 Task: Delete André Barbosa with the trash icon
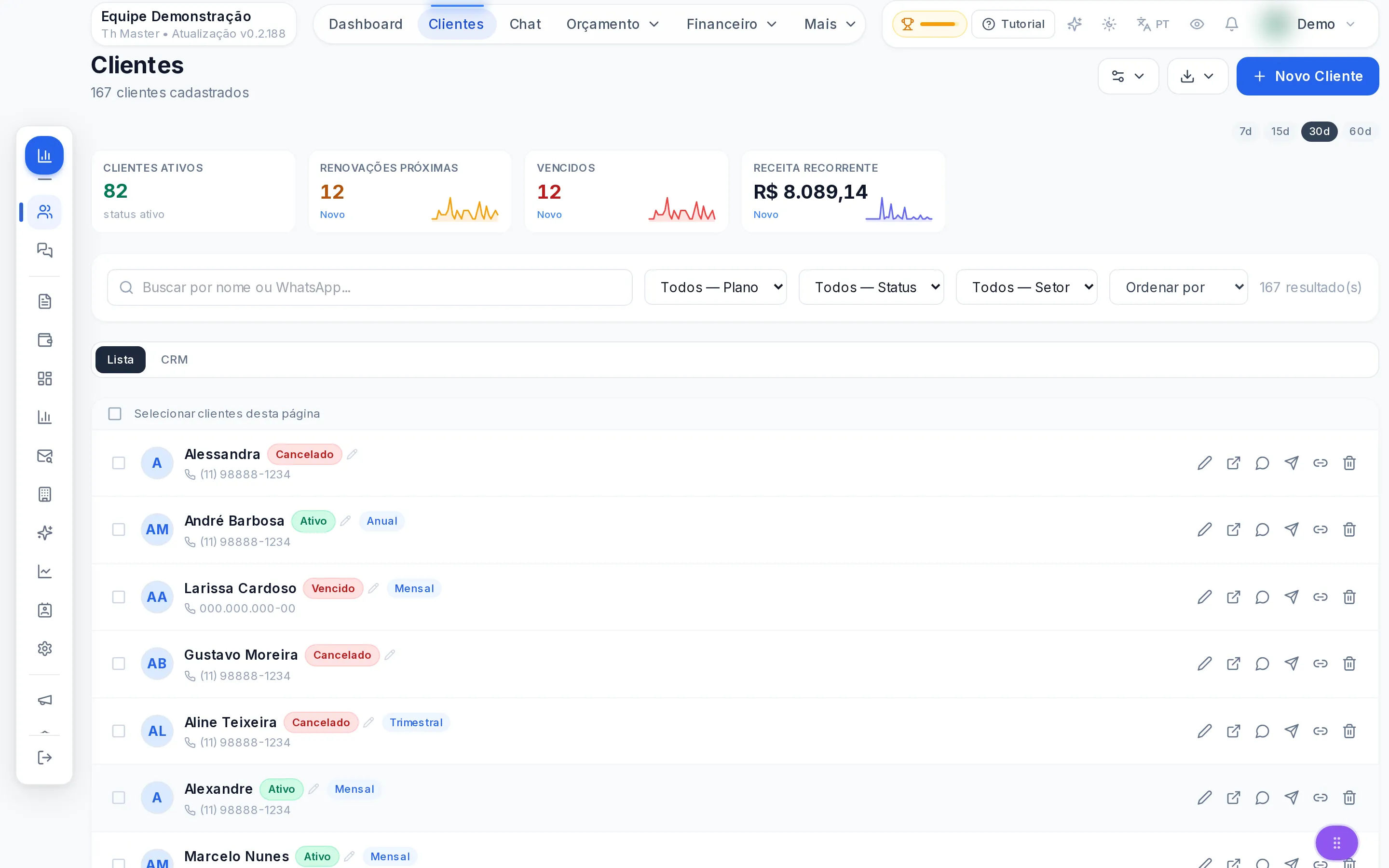[x=1349, y=529]
